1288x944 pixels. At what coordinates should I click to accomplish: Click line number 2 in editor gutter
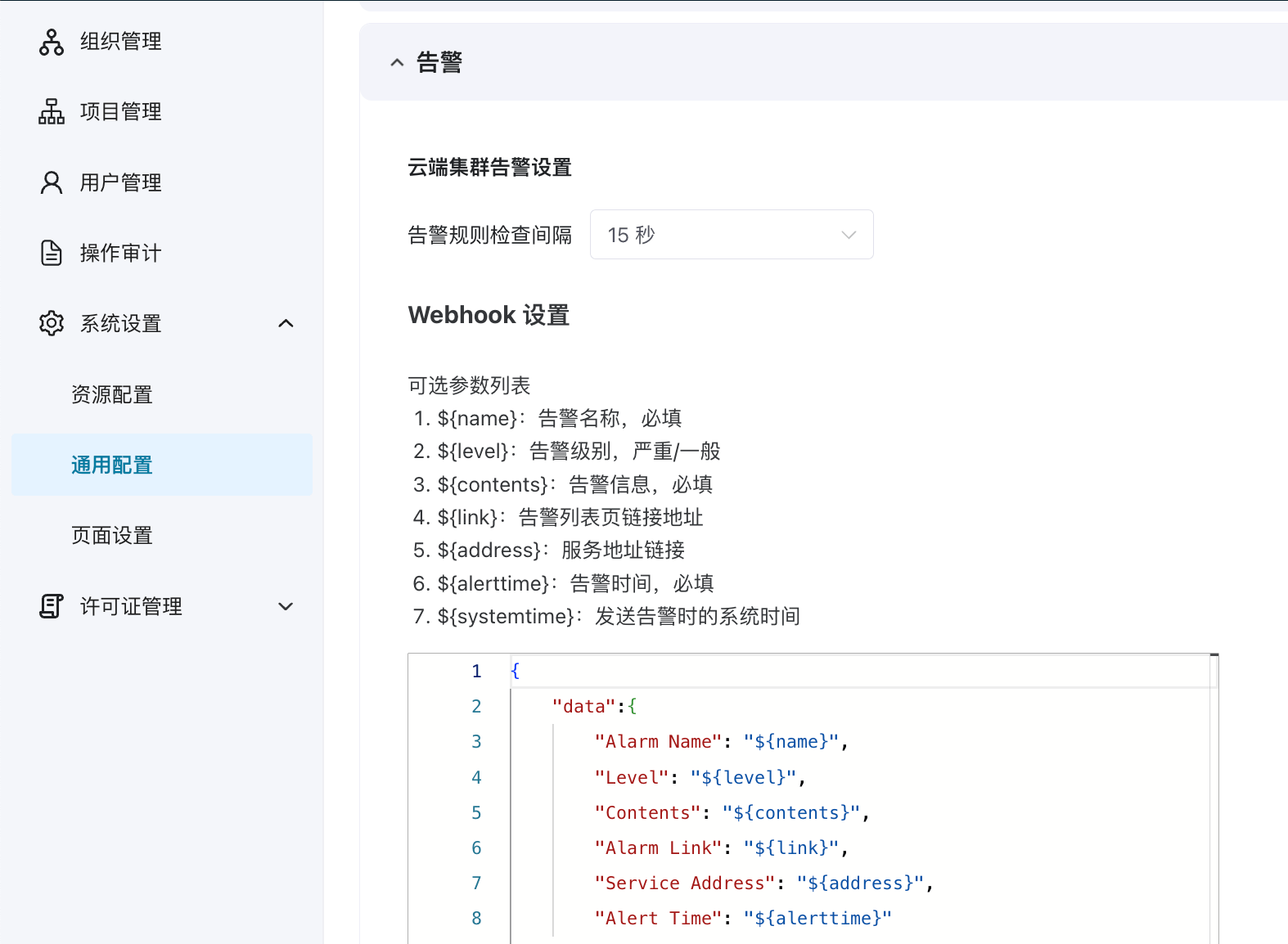point(476,706)
